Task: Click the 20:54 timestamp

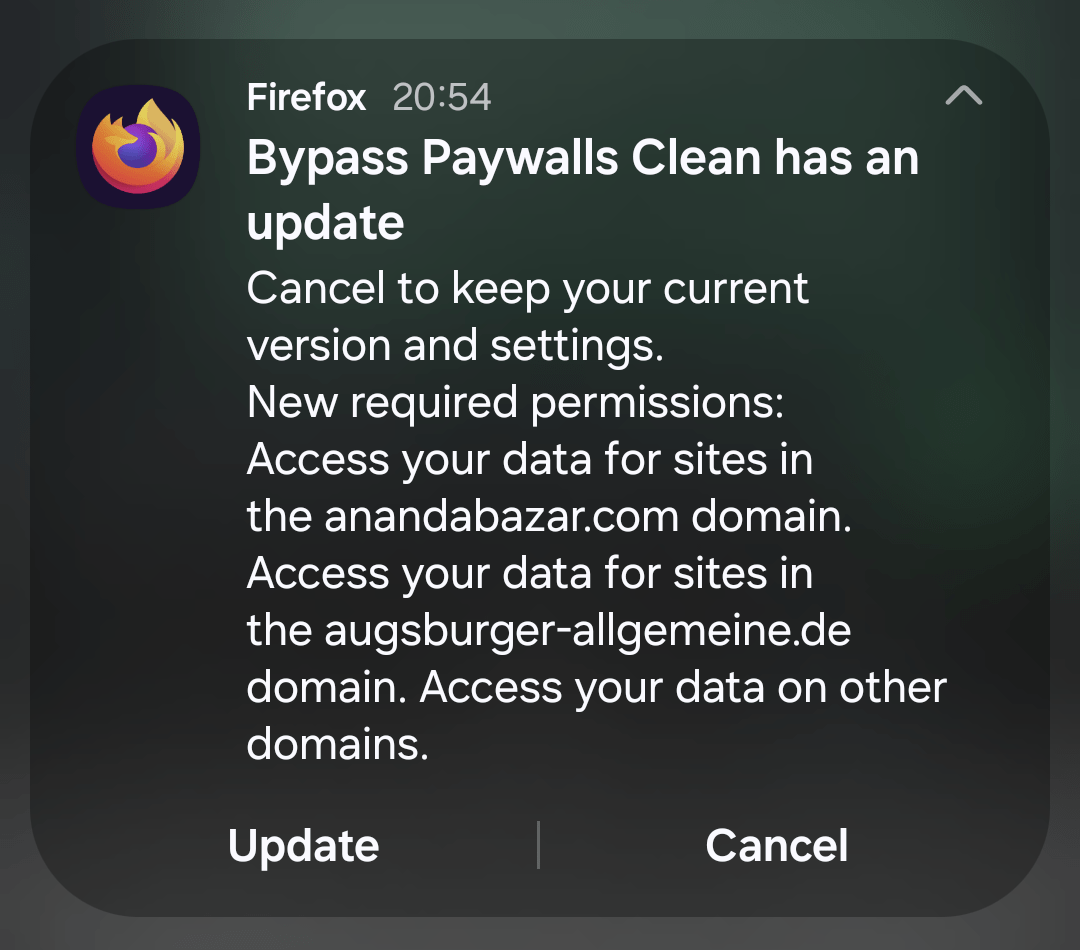Action: 442,97
